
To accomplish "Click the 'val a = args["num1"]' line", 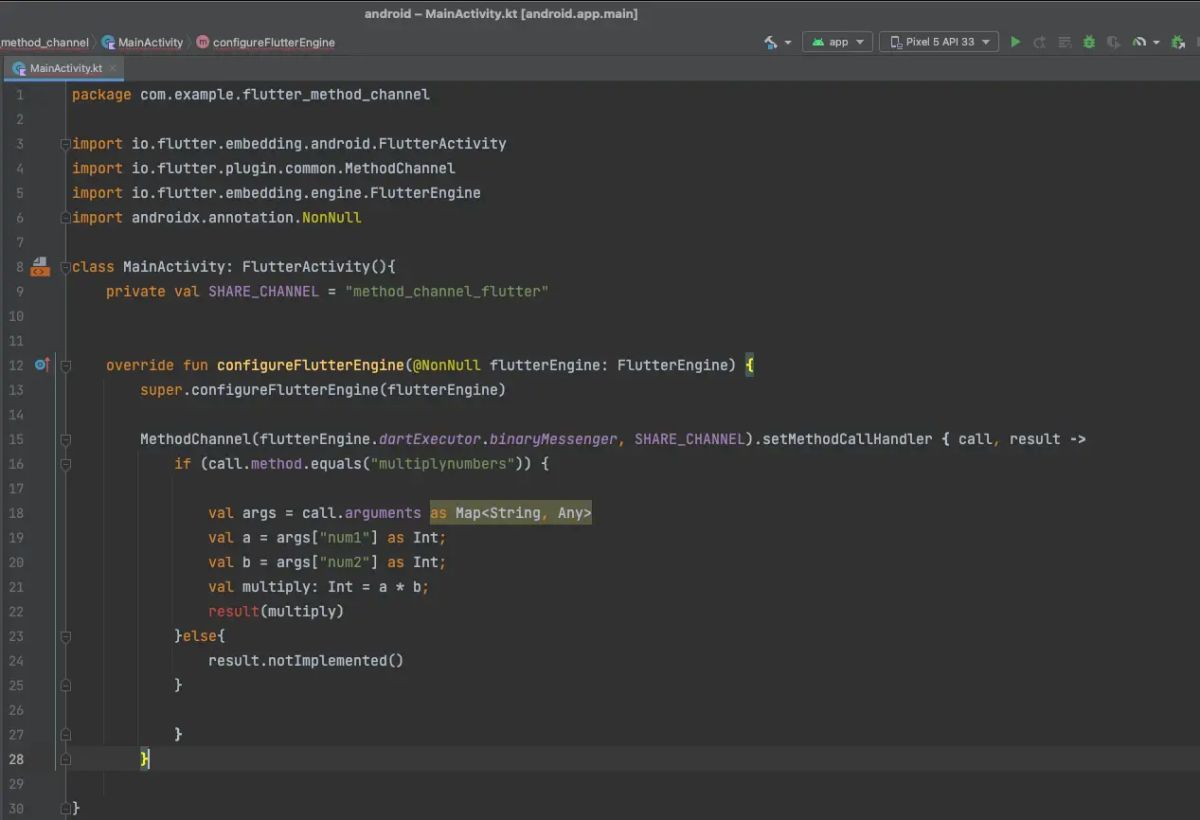I will tap(328, 538).
